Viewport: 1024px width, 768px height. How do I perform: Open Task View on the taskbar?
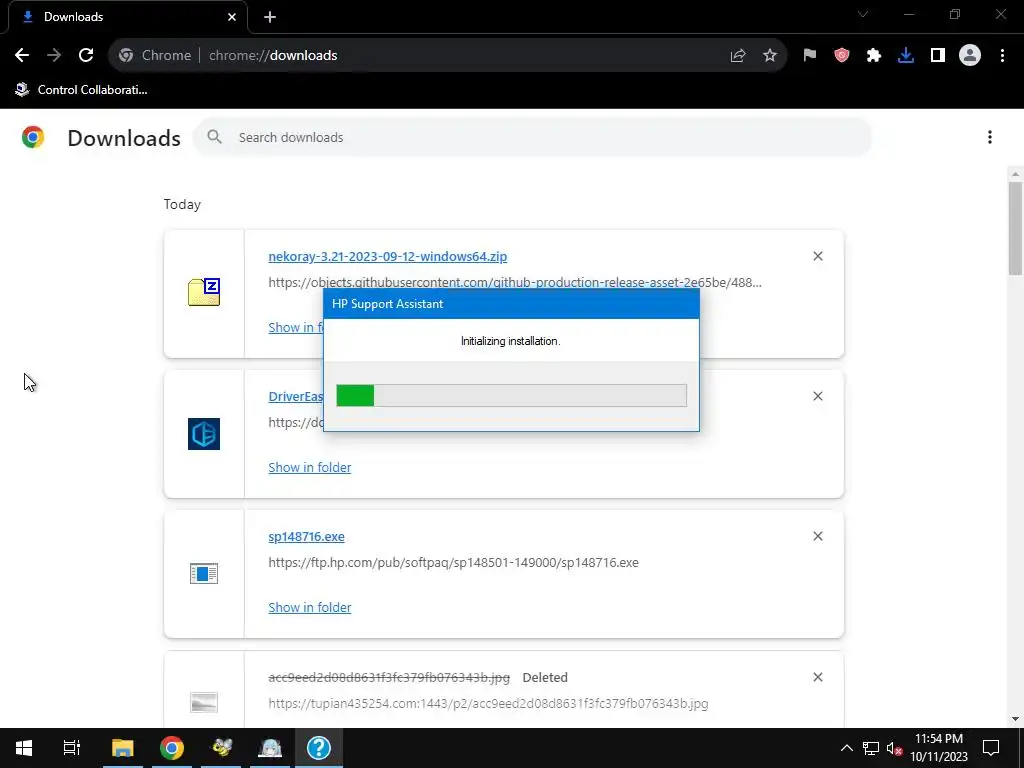pyautogui.click(x=71, y=748)
